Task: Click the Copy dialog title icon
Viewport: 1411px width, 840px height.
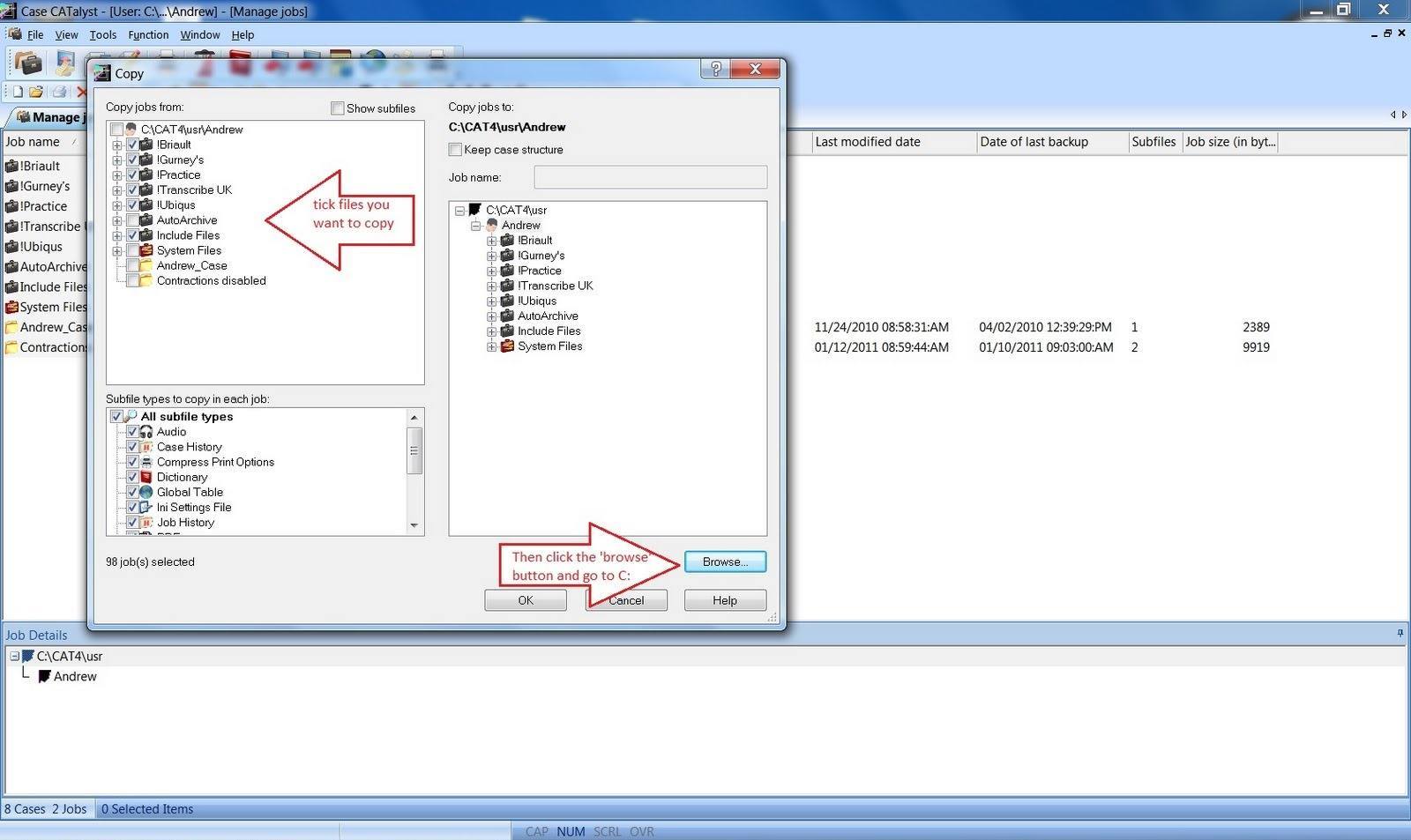Action: 102,73
